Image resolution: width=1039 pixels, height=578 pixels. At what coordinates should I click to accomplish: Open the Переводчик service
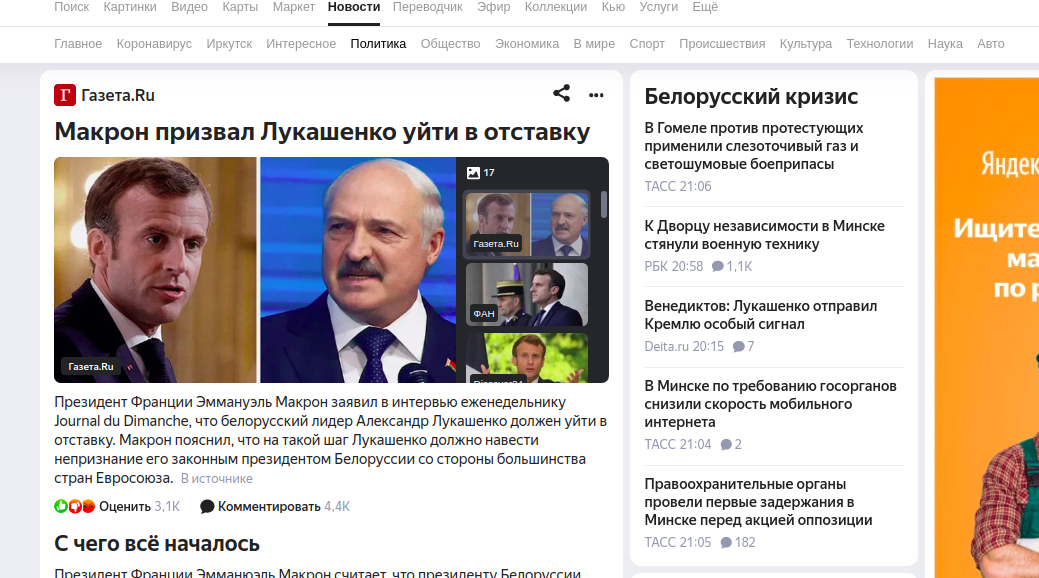tap(428, 7)
